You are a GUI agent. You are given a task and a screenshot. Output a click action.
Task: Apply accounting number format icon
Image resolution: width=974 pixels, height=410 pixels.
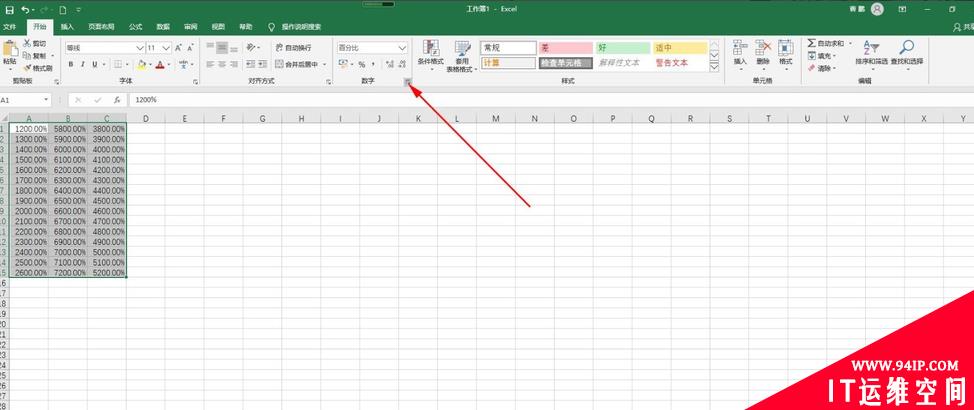(x=343, y=64)
